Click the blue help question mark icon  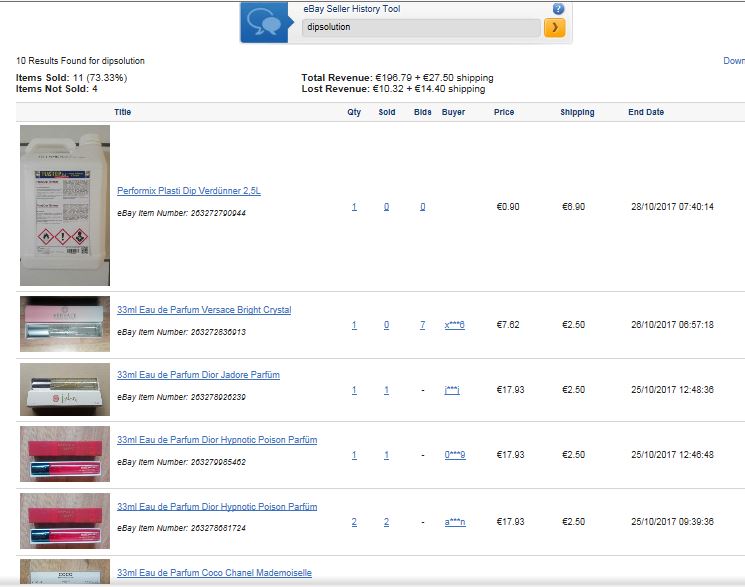[x=558, y=9]
